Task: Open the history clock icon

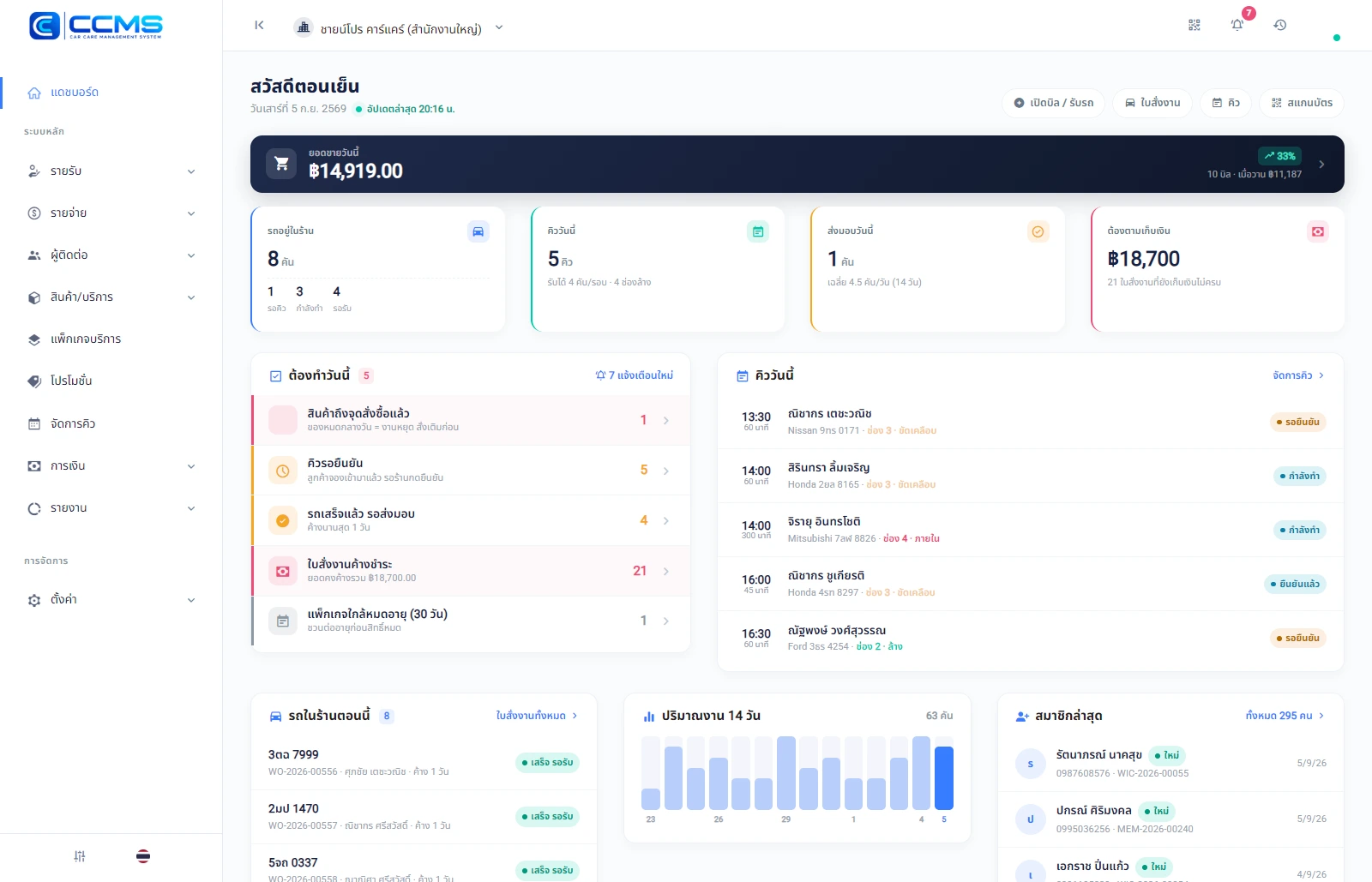Action: click(x=1280, y=26)
